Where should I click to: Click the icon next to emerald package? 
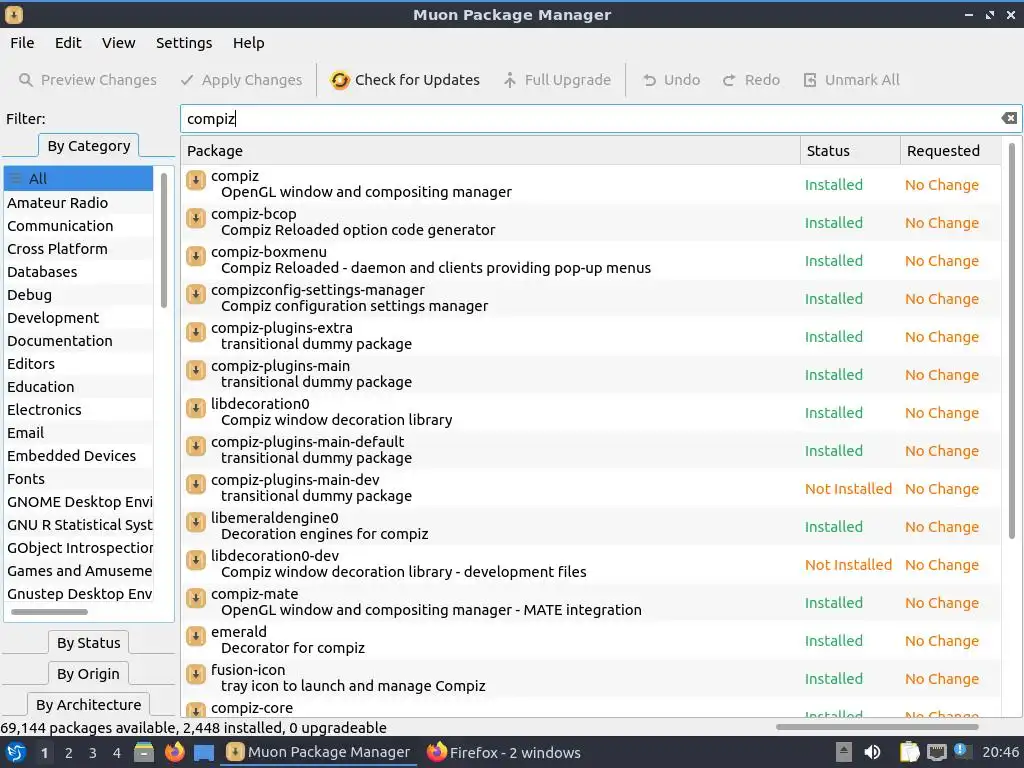click(196, 636)
